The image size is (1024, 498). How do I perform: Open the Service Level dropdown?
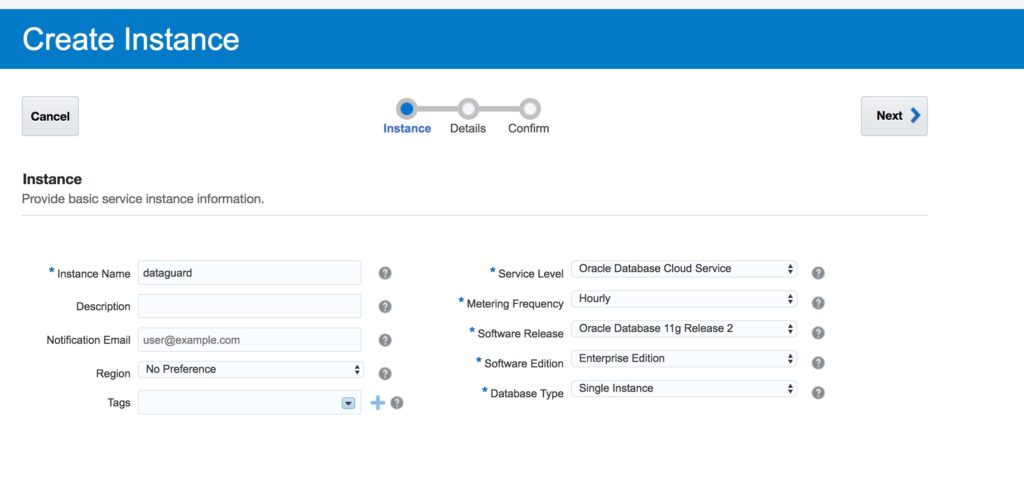pos(684,269)
